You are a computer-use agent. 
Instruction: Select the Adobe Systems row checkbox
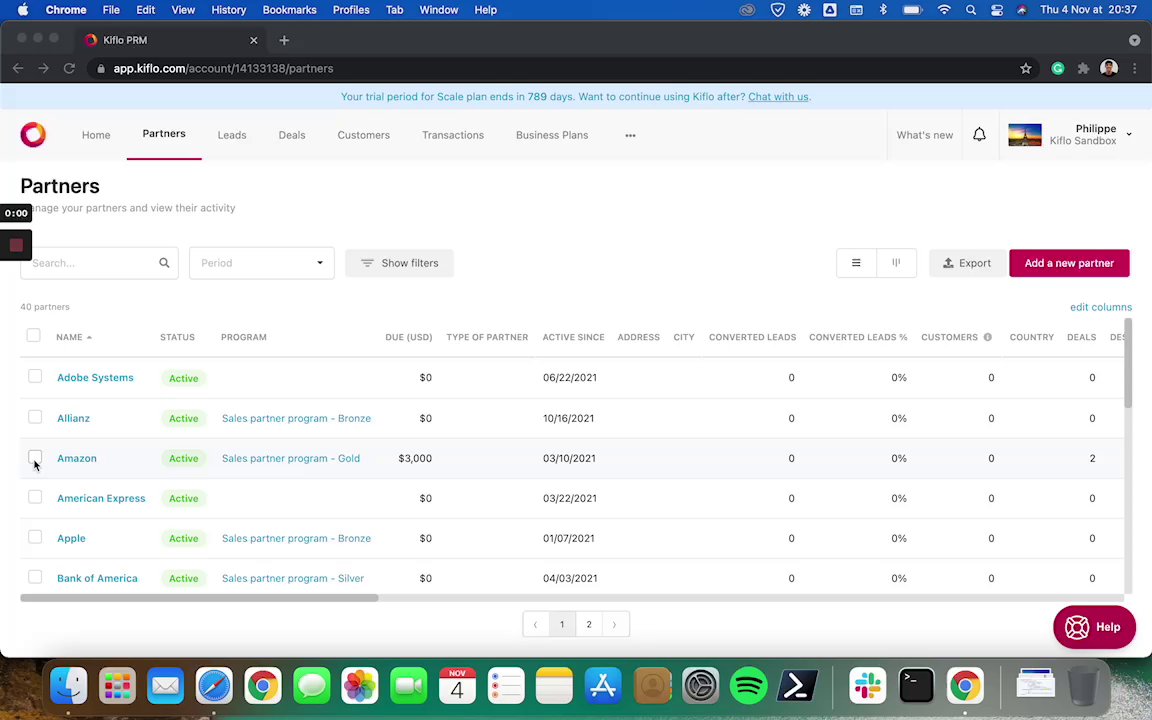(35, 377)
